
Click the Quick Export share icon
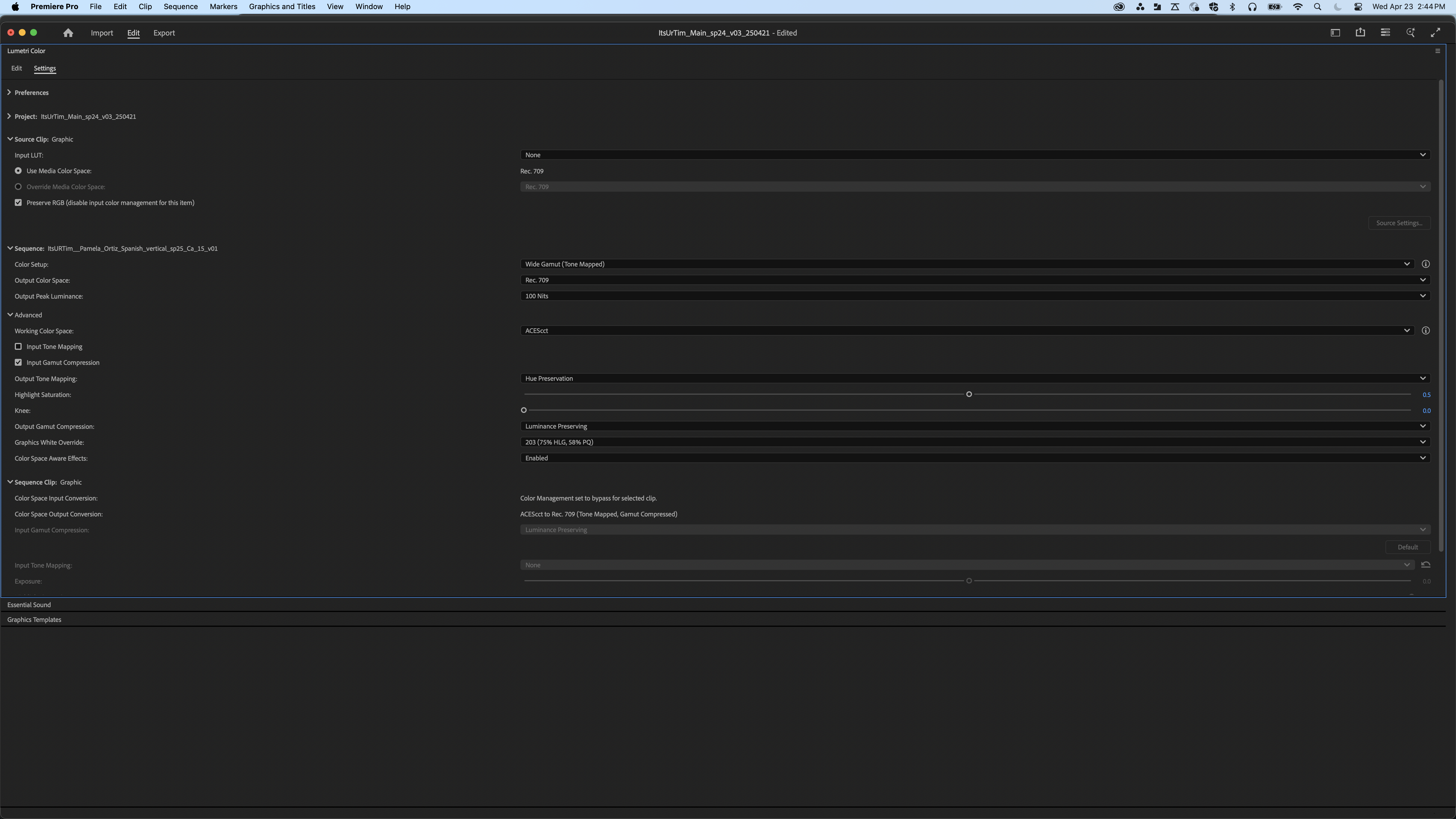click(x=1360, y=33)
